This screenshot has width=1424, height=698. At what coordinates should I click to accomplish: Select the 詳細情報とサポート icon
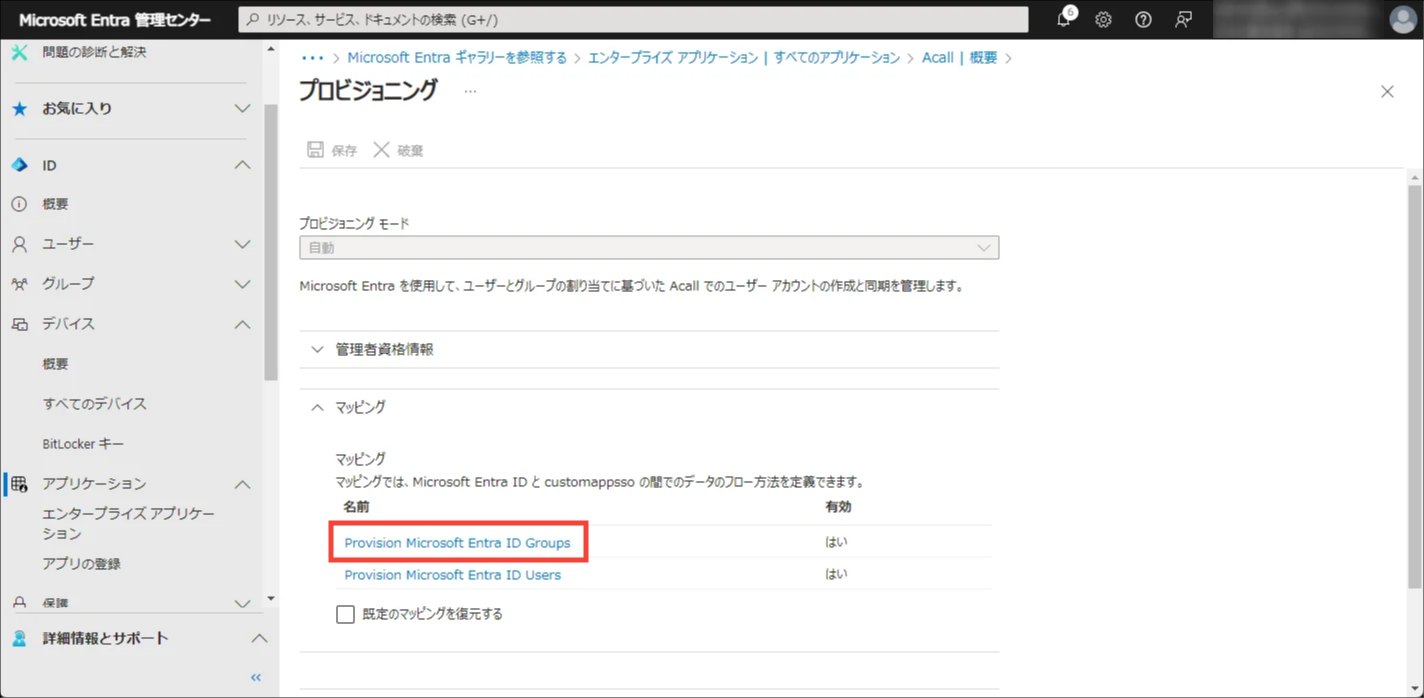tap(18, 638)
